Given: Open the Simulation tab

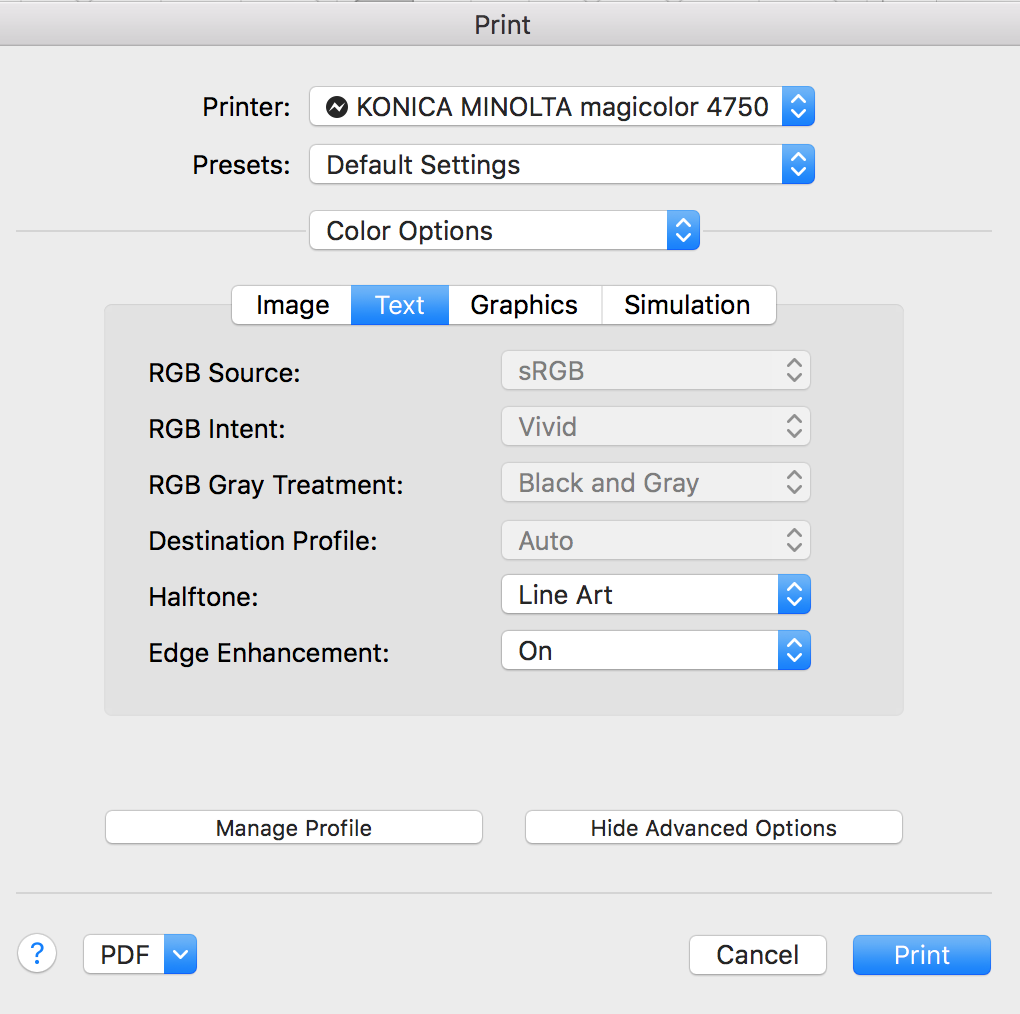Looking at the screenshot, I should pyautogui.click(x=687, y=305).
